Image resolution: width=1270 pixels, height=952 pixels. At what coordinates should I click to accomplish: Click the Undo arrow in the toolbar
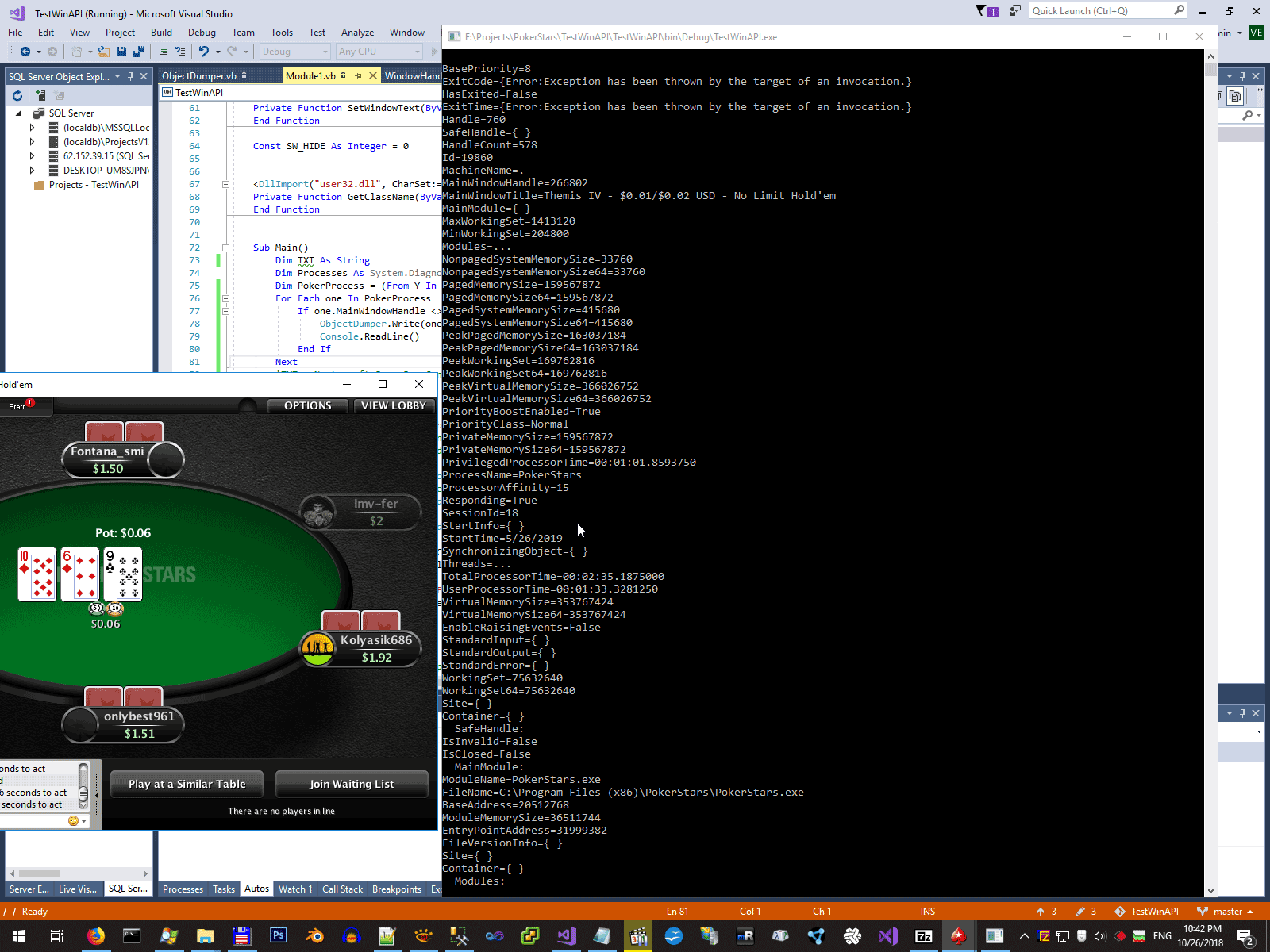(204, 52)
